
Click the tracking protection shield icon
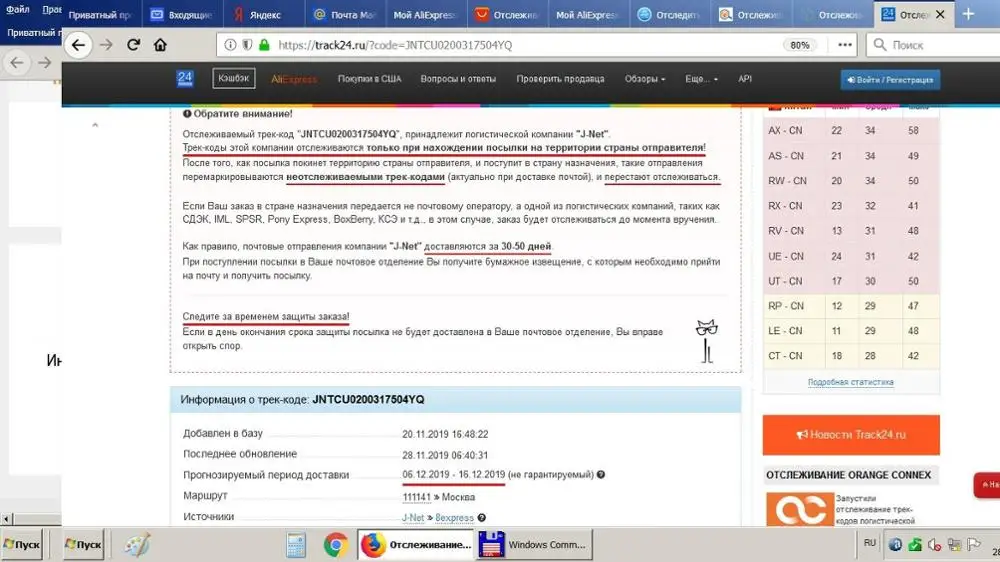pyautogui.click(x=247, y=45)
